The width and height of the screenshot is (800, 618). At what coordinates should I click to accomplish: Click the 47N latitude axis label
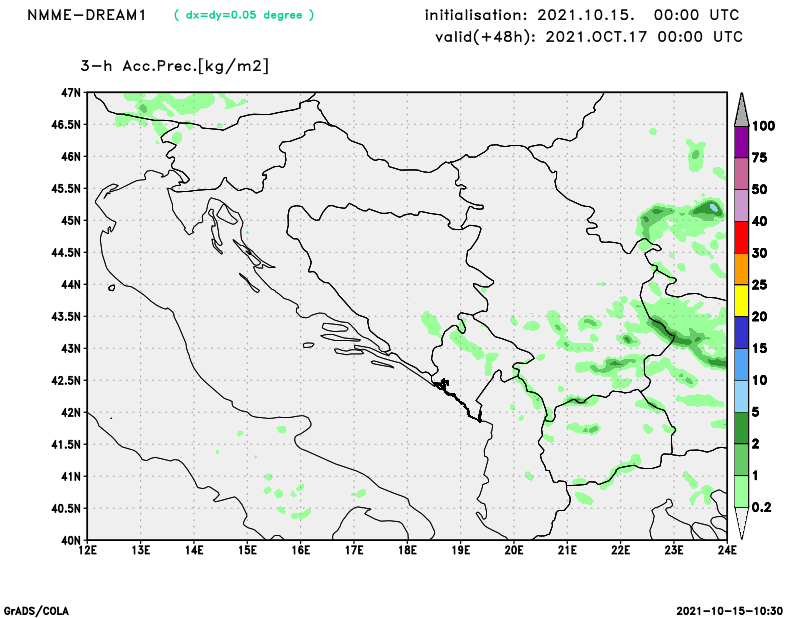(70, 92)
